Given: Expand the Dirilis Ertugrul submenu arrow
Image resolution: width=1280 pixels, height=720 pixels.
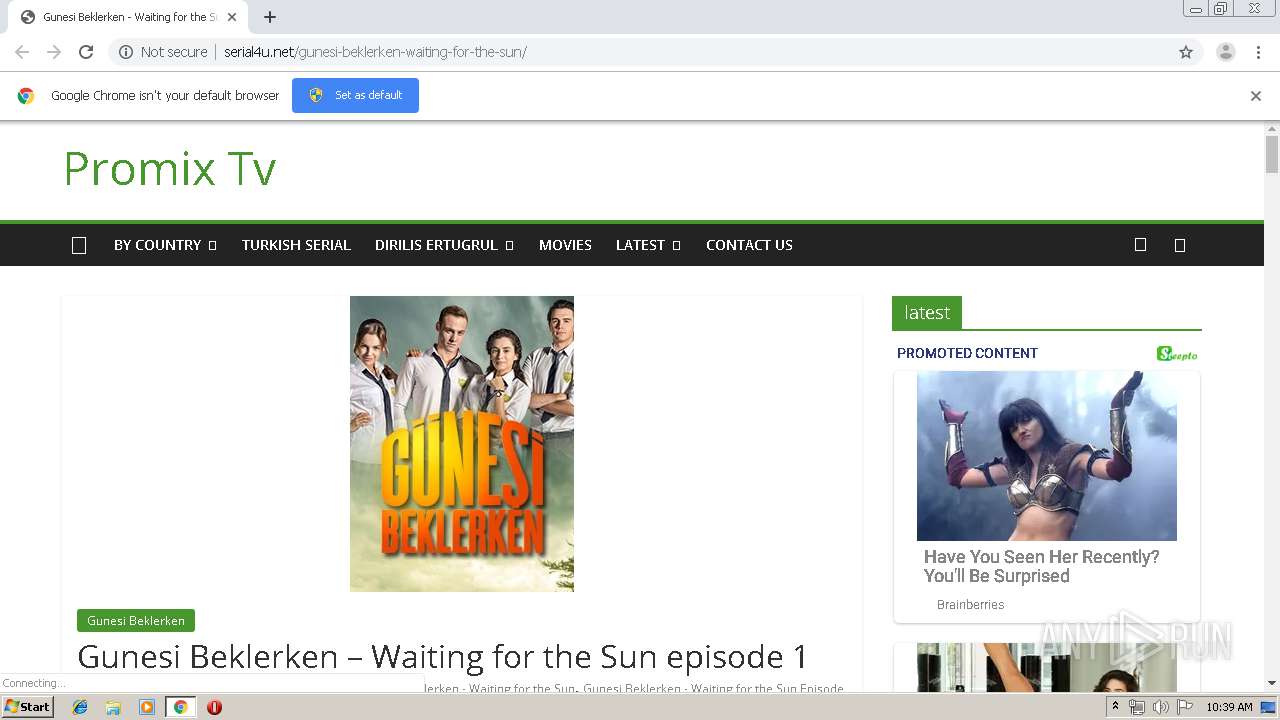Looking at the screenshot, I should [509, 245].
